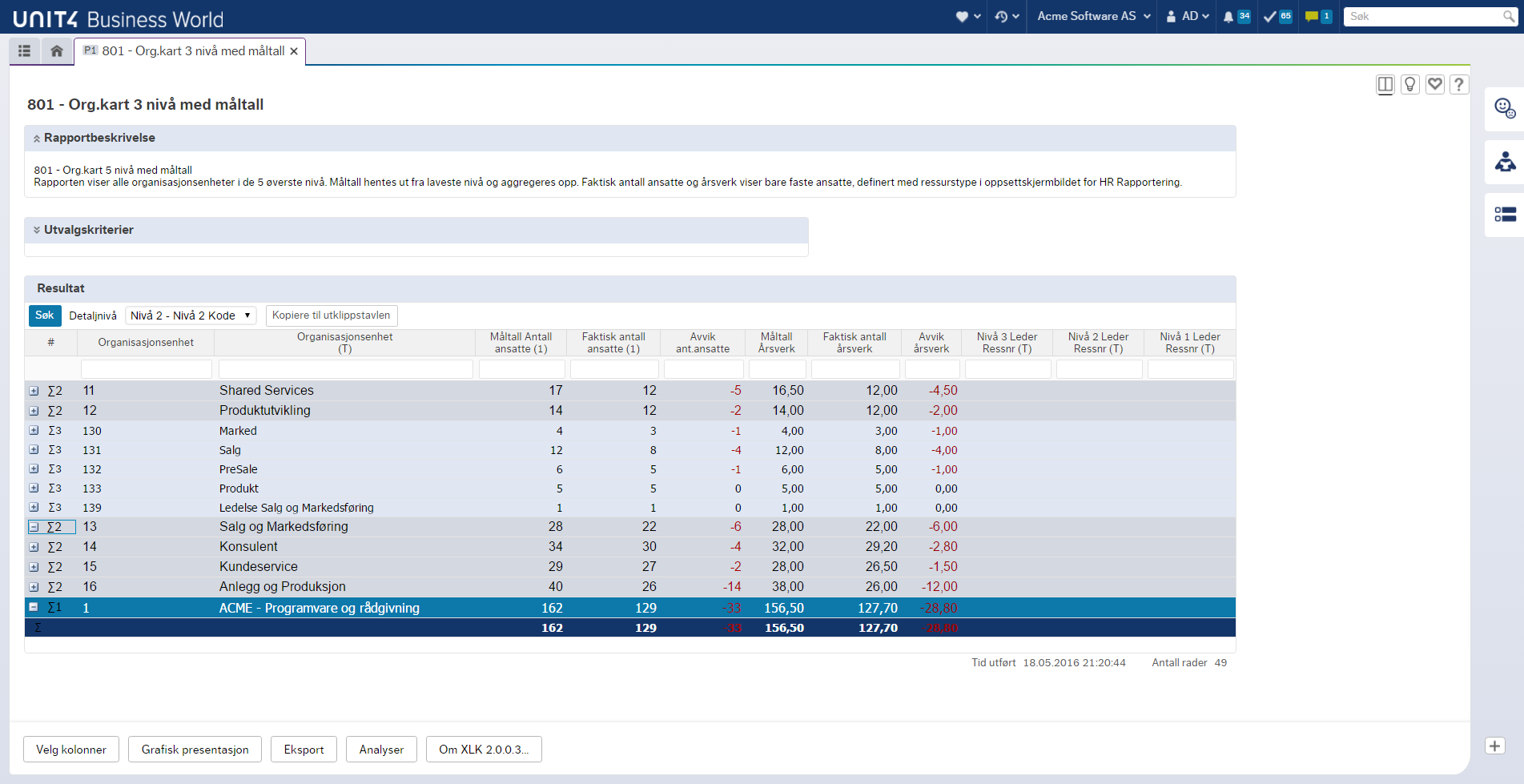Image resolution: width=1524 pixels, height=784 pixels.
Task: Expand row 15 Kundeservice
Action: coord(34,567)
